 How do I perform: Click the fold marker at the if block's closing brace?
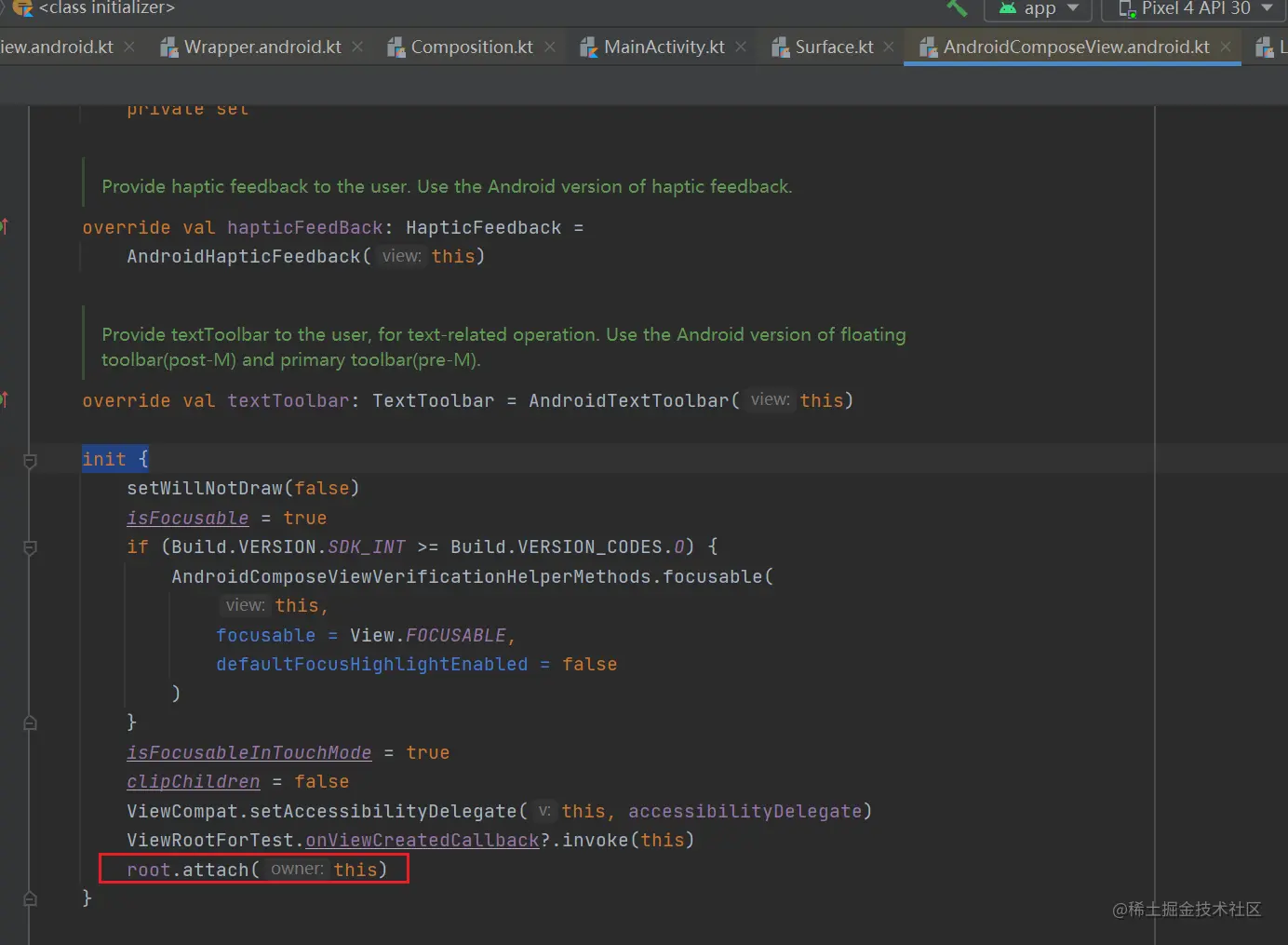30,722
